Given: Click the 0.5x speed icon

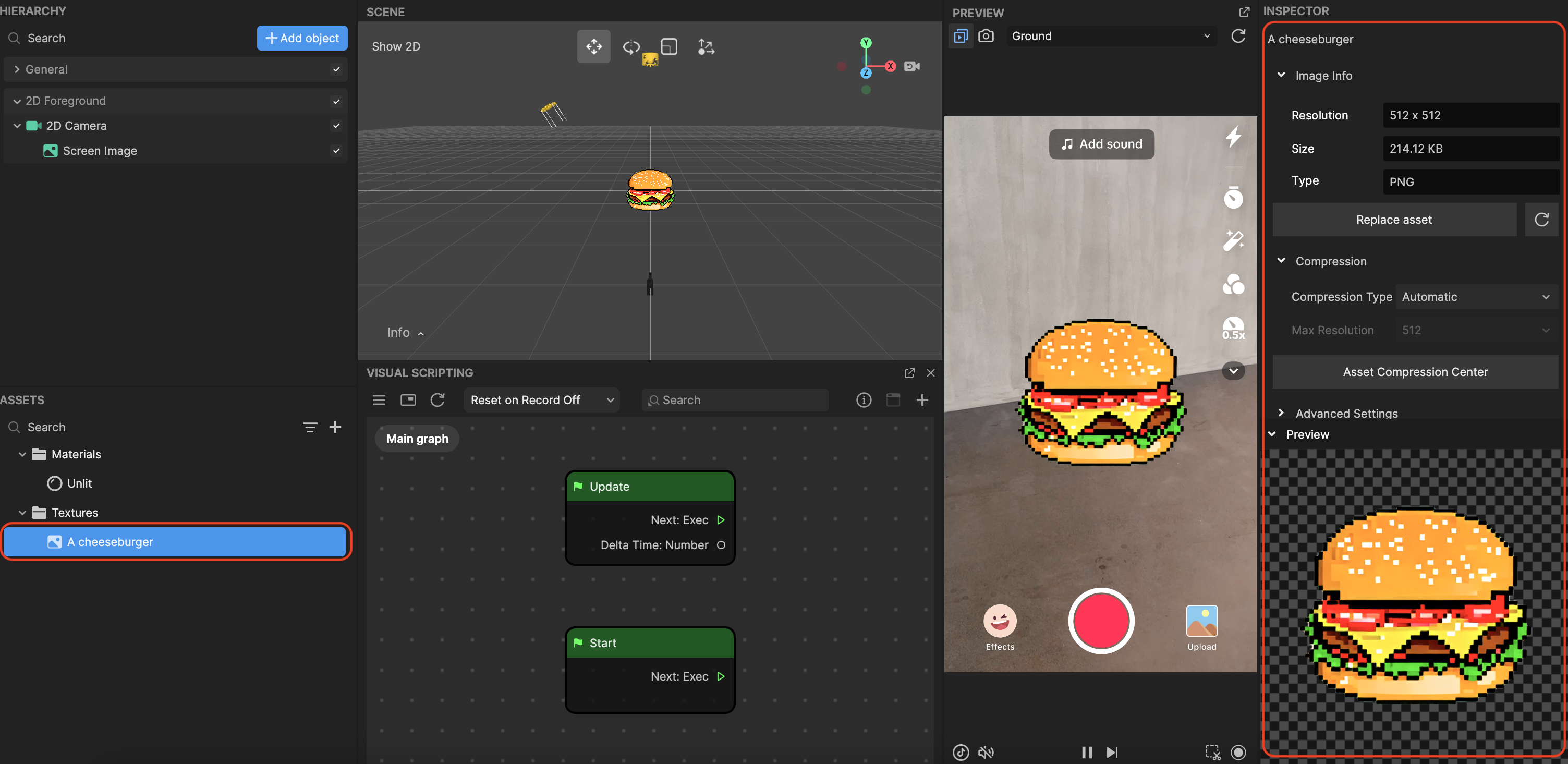Looking at the screenshot, I should (x=1233, y=328).
